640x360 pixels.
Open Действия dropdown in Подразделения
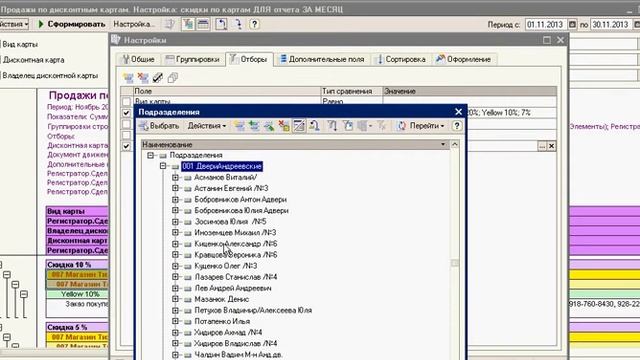point(207,126)
